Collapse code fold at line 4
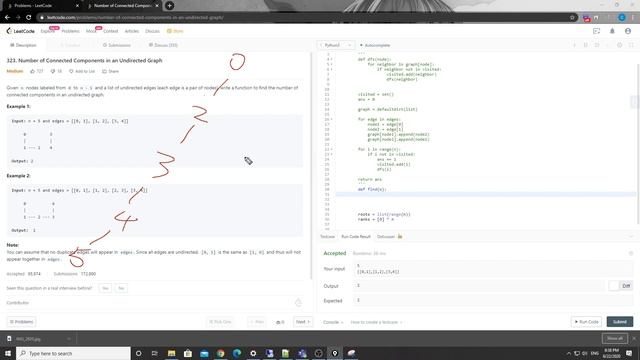This screenshot has height=360, width=640. coord(331,60)
